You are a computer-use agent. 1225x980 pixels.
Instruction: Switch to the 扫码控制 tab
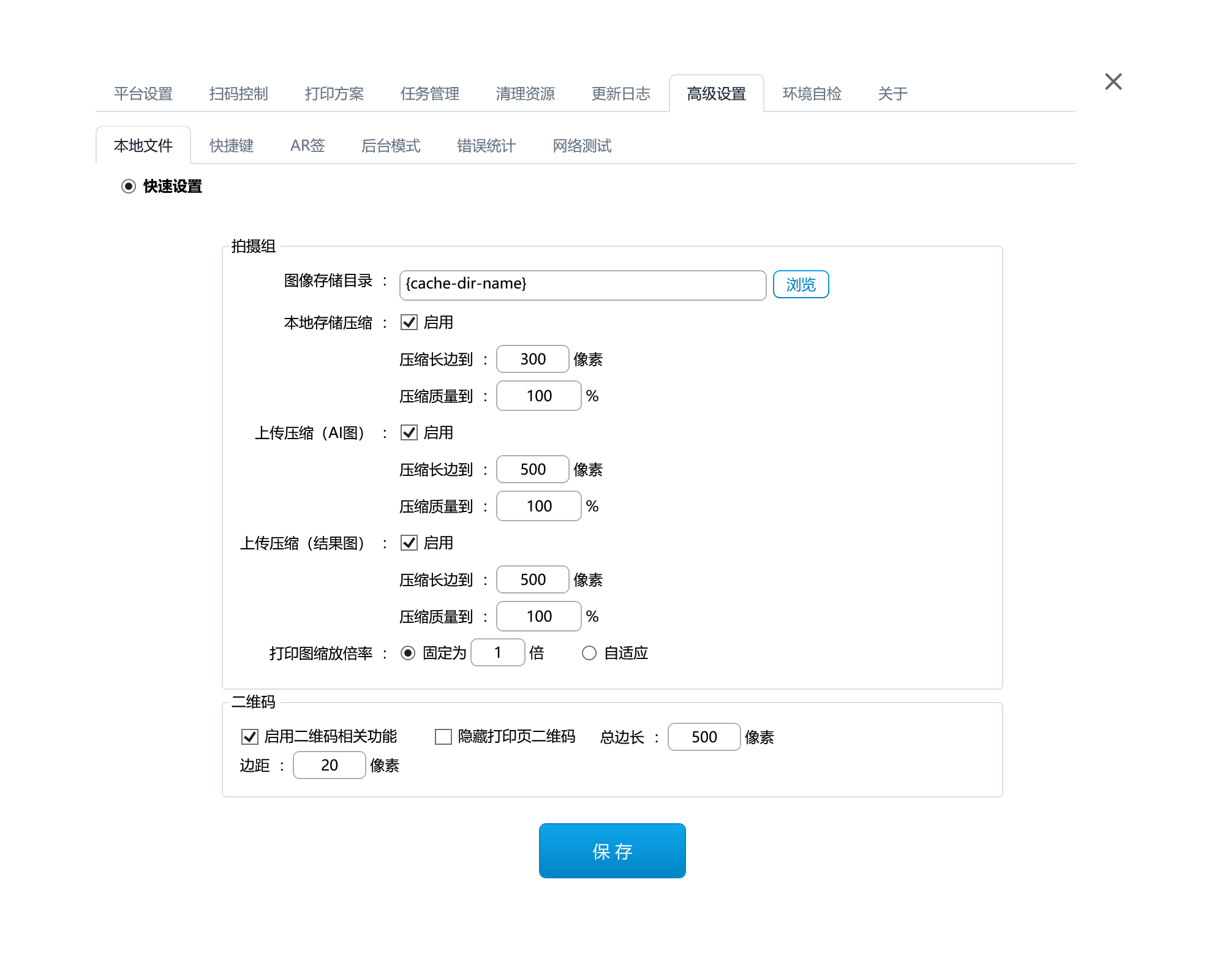(239, 94)
